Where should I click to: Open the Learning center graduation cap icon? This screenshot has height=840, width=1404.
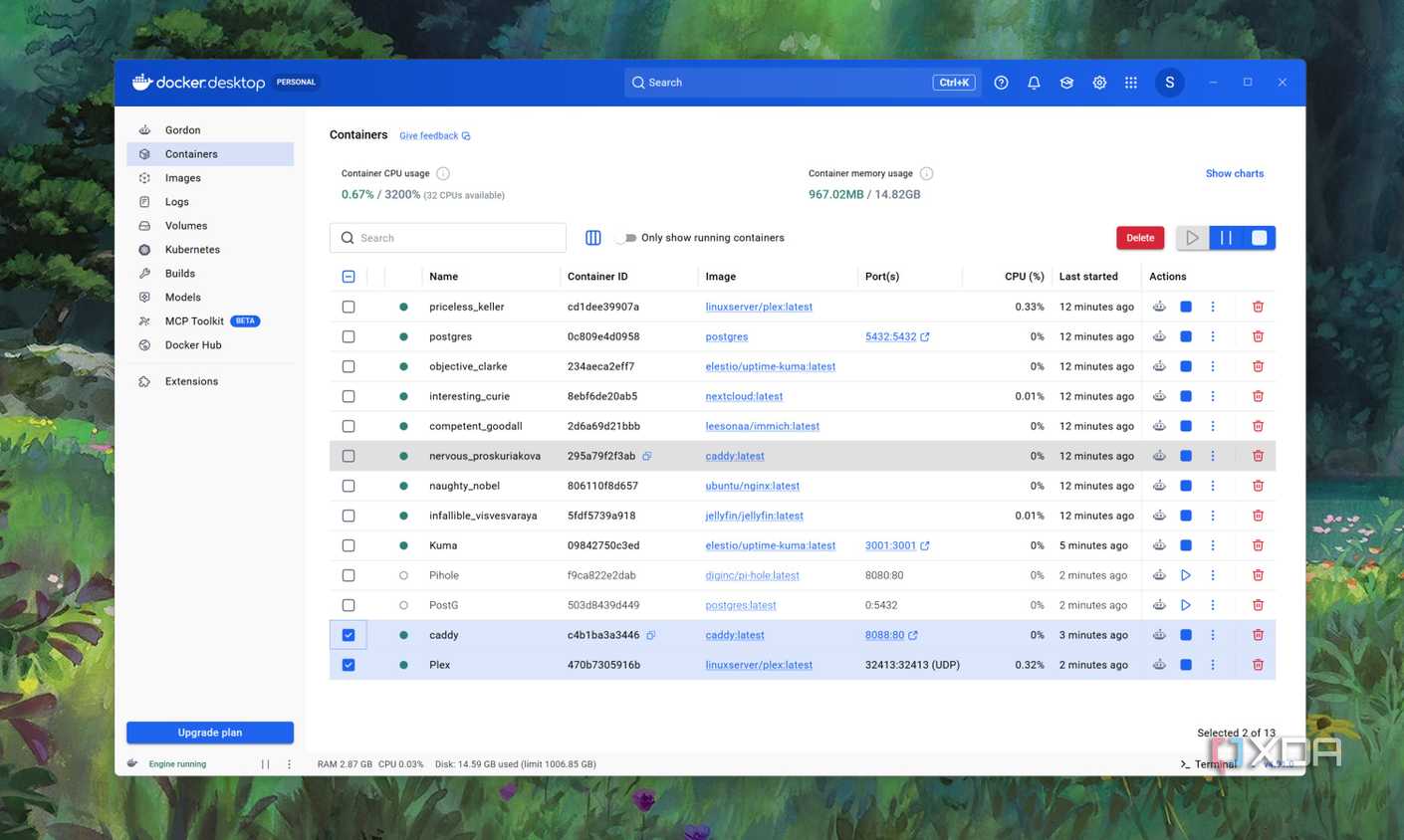click(1066, 83)
